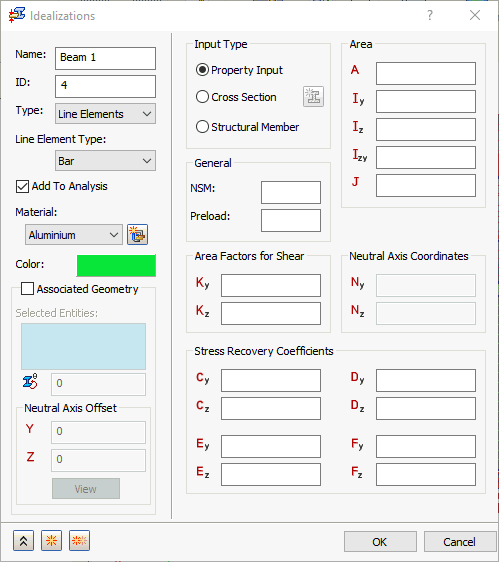Viewport: 499px width, 562px height.
Task: Open the help question mark button
Action: coord(430,15)
